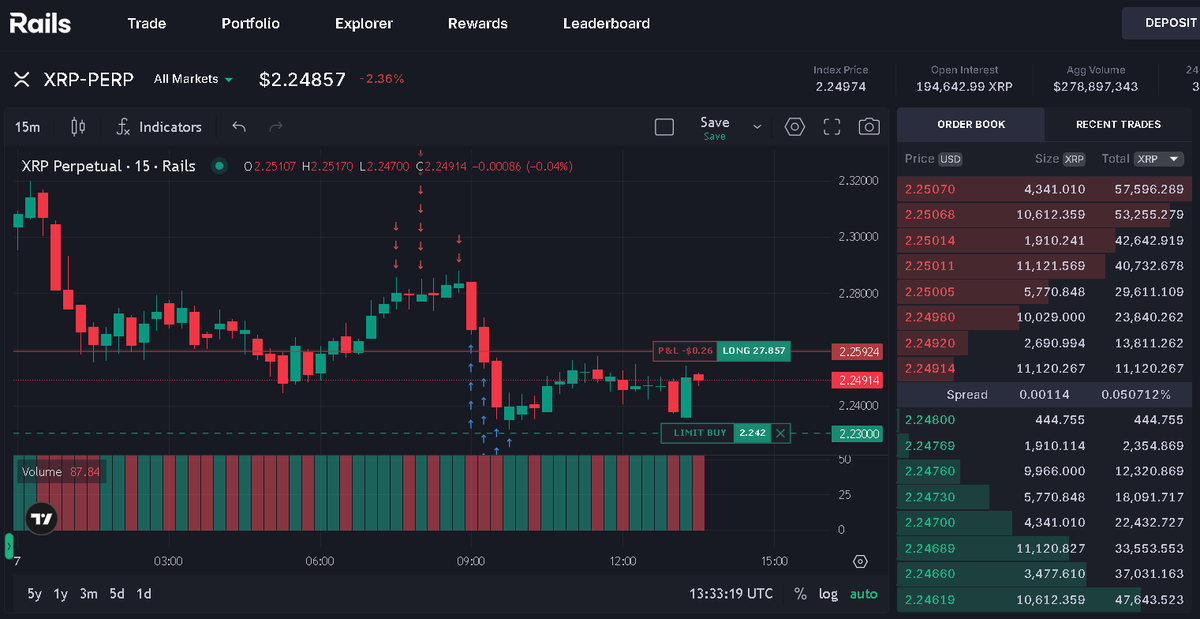
Task: Toggle the Size XRP unit label
Action: pyautogui.click(x=1074, y=159)
